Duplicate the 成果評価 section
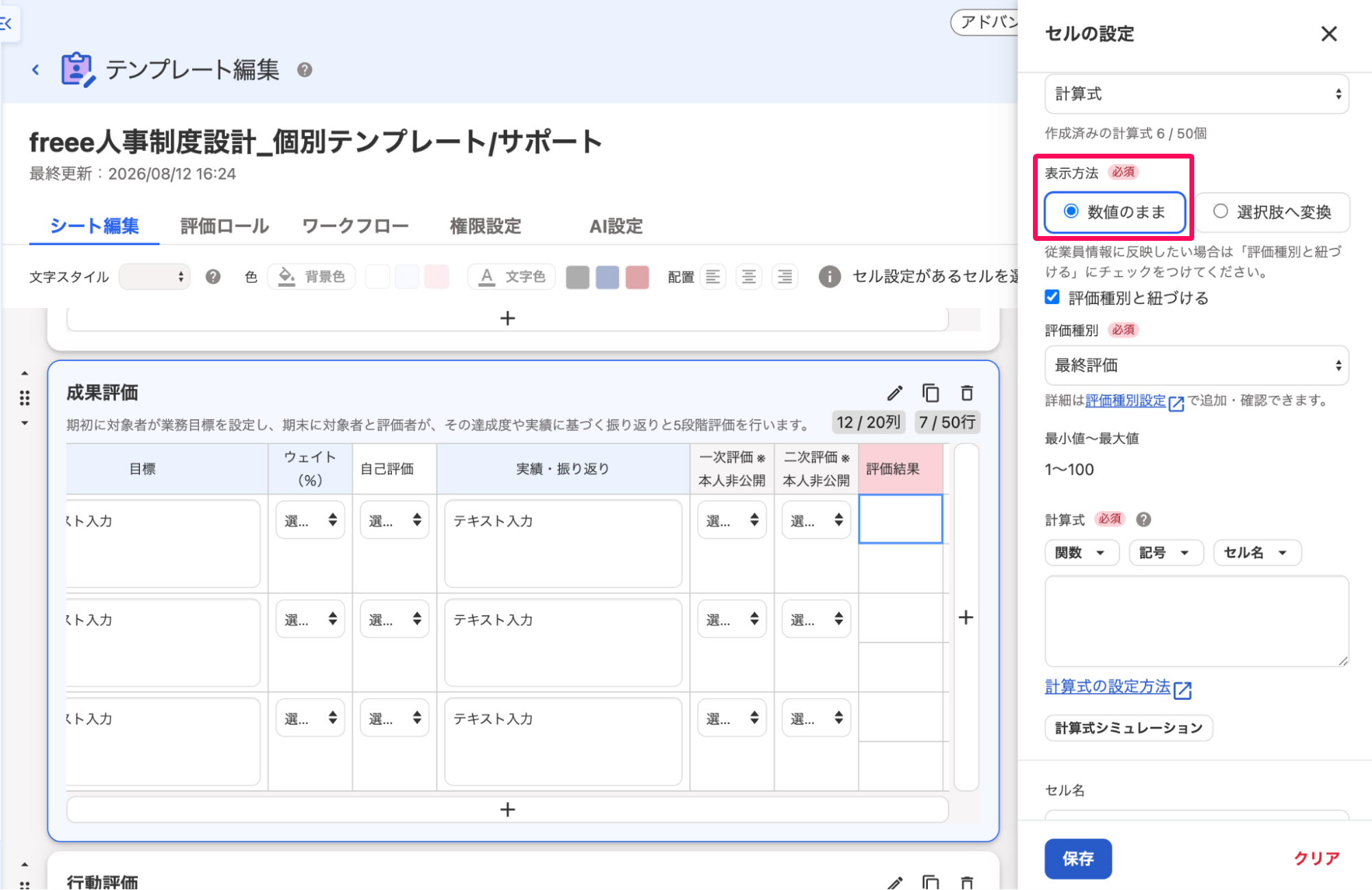This screenshot has width=1372, height=890. coord(931,393)
